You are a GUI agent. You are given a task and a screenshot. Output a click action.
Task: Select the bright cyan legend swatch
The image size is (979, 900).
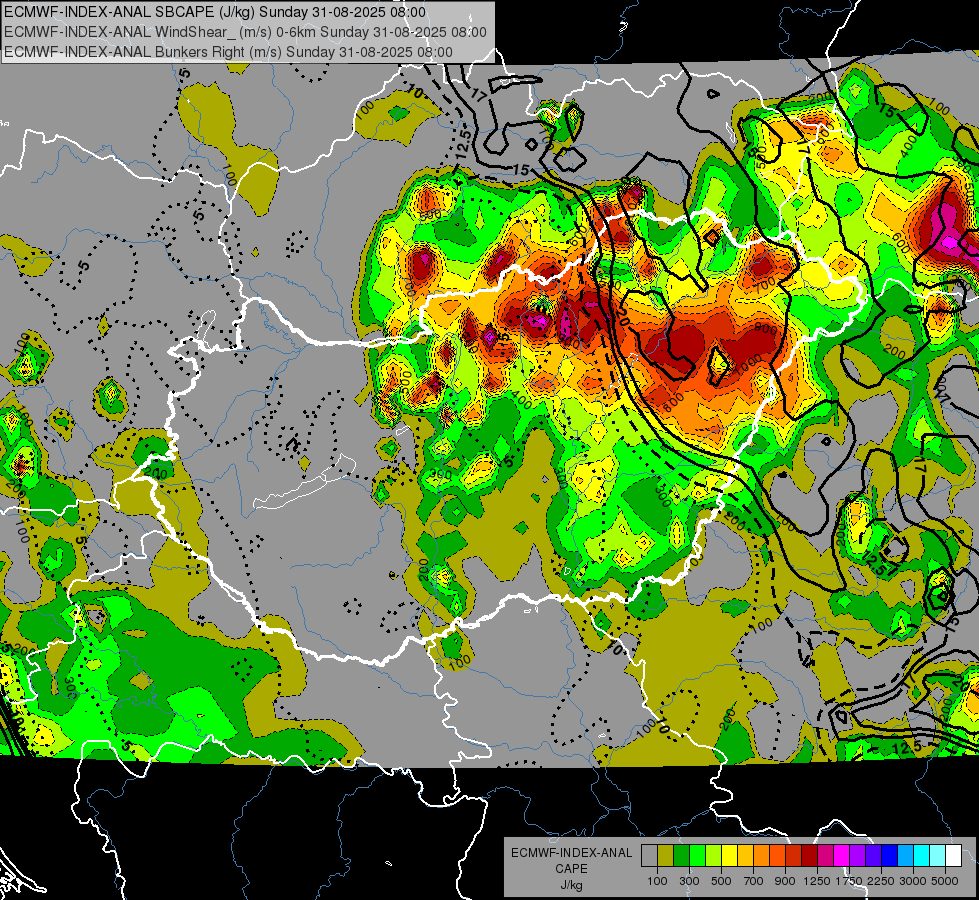pos(921,856)
